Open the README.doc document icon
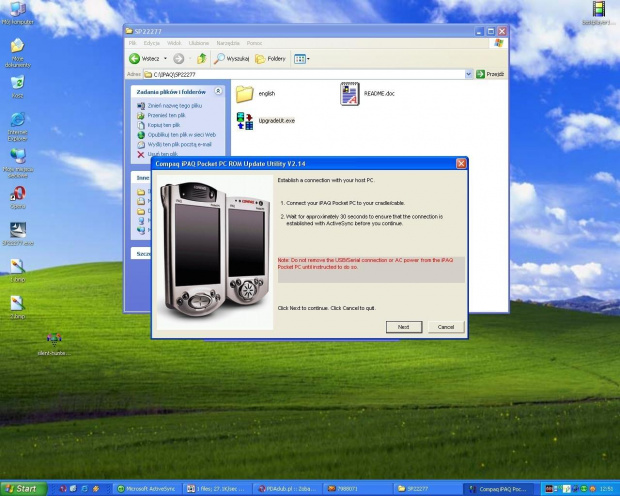The image size is (620, 496). coord(349,94)
